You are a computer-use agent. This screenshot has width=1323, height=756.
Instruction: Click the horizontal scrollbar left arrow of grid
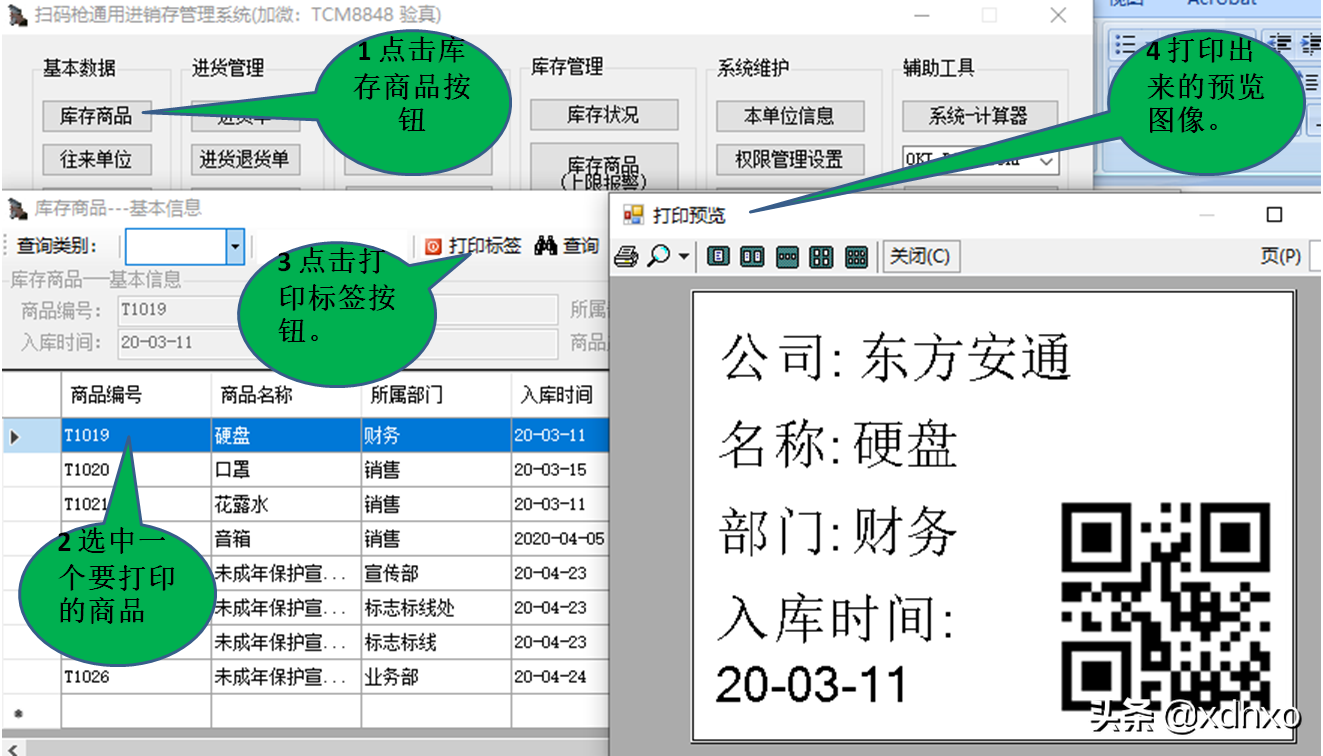[x=11, y=747]
